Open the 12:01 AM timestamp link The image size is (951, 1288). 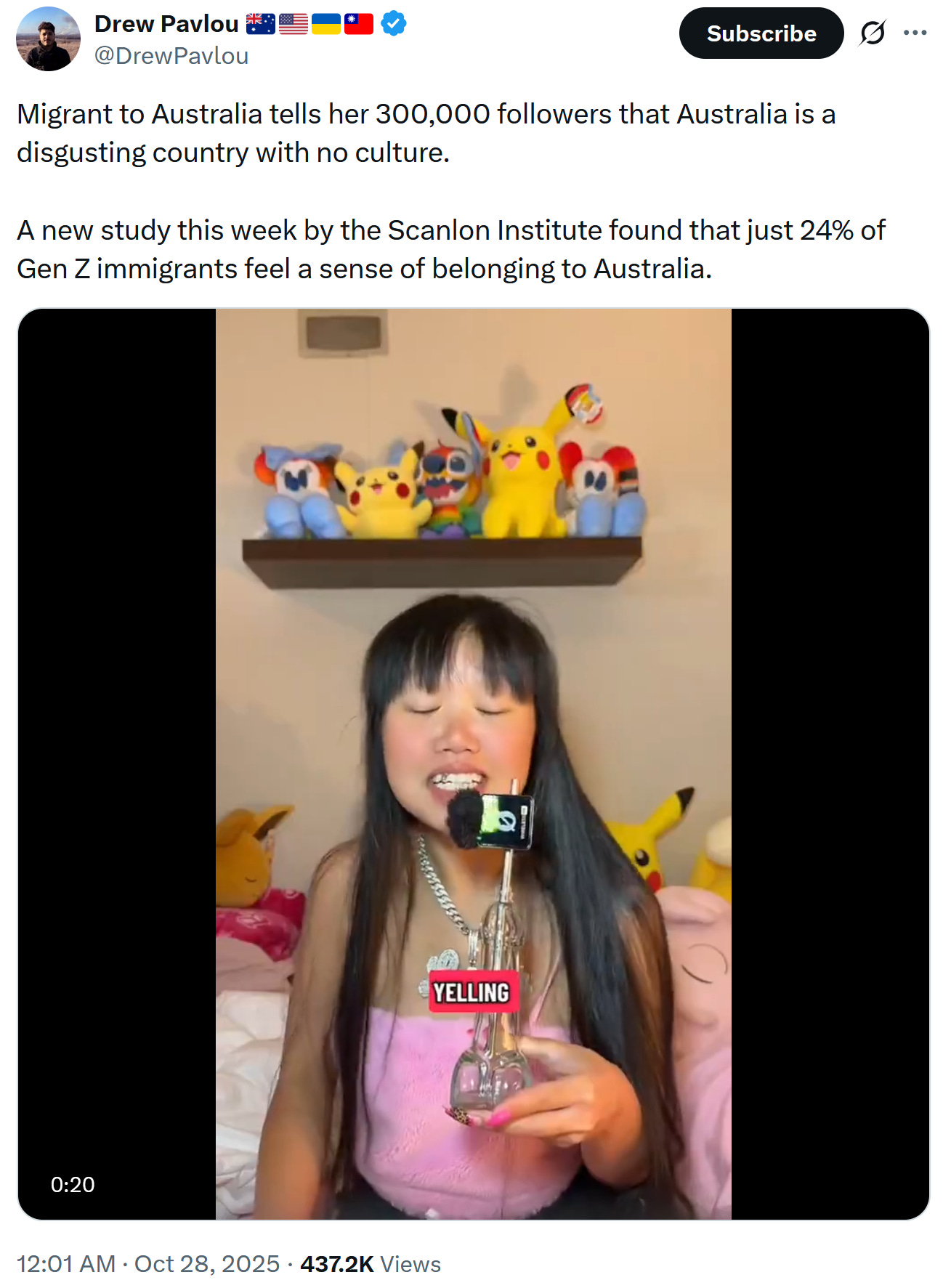click(x=66, y=1264)
